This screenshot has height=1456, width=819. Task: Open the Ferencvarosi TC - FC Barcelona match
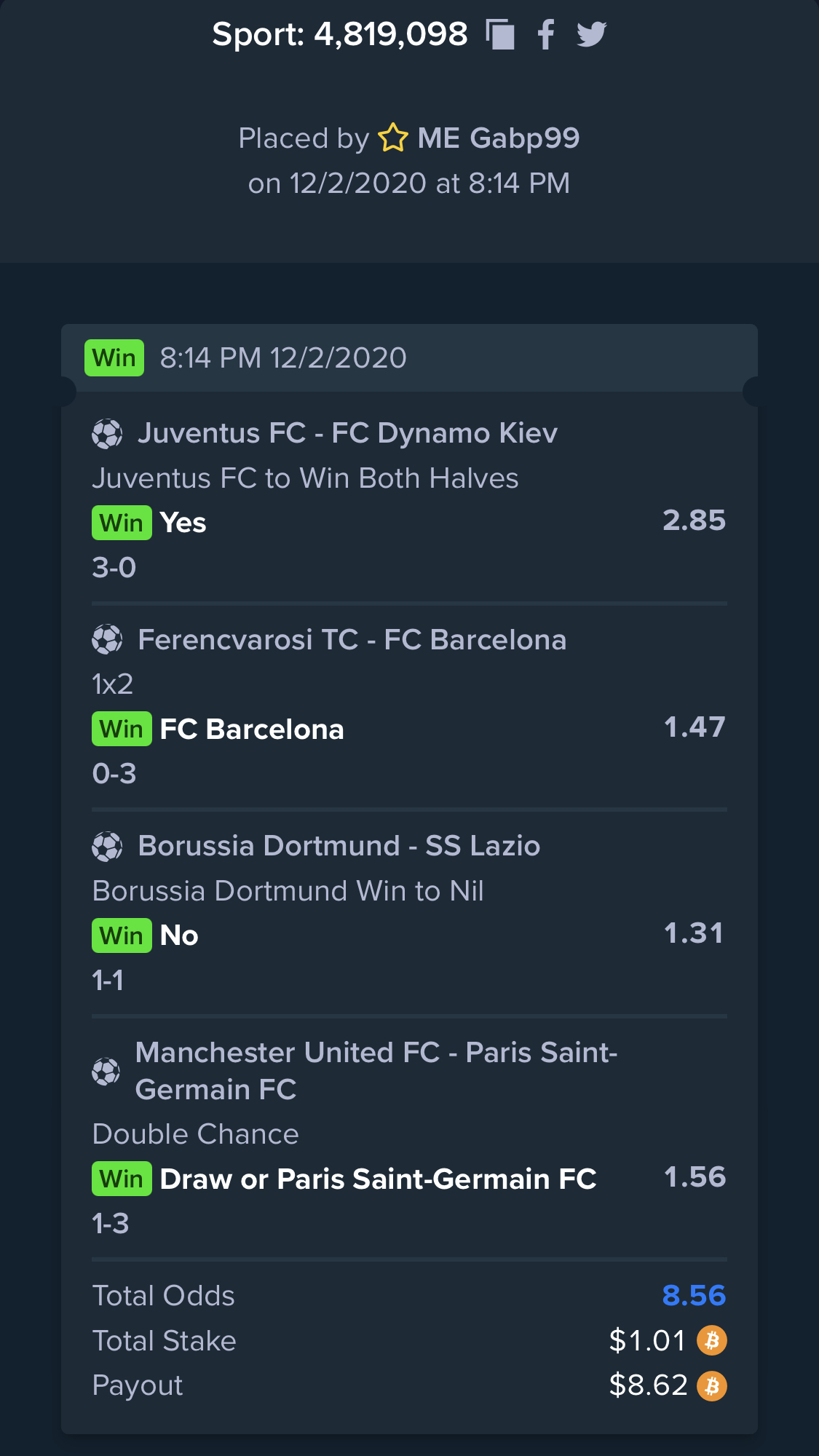tap(352, 640)
